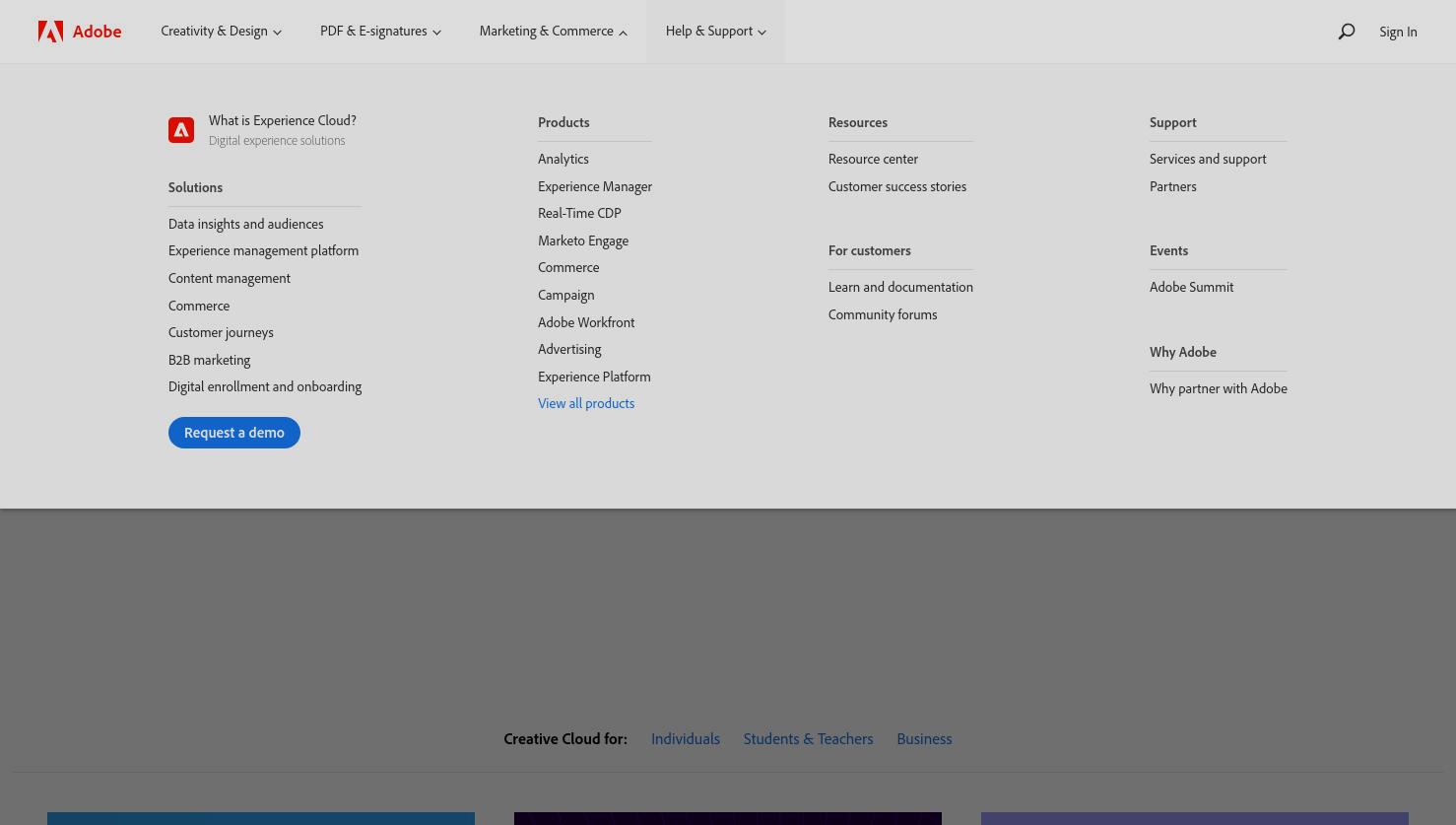Open Why partner with Adobe
The height and width of the screenshot is (825, 1456).
pos(1219,388)
